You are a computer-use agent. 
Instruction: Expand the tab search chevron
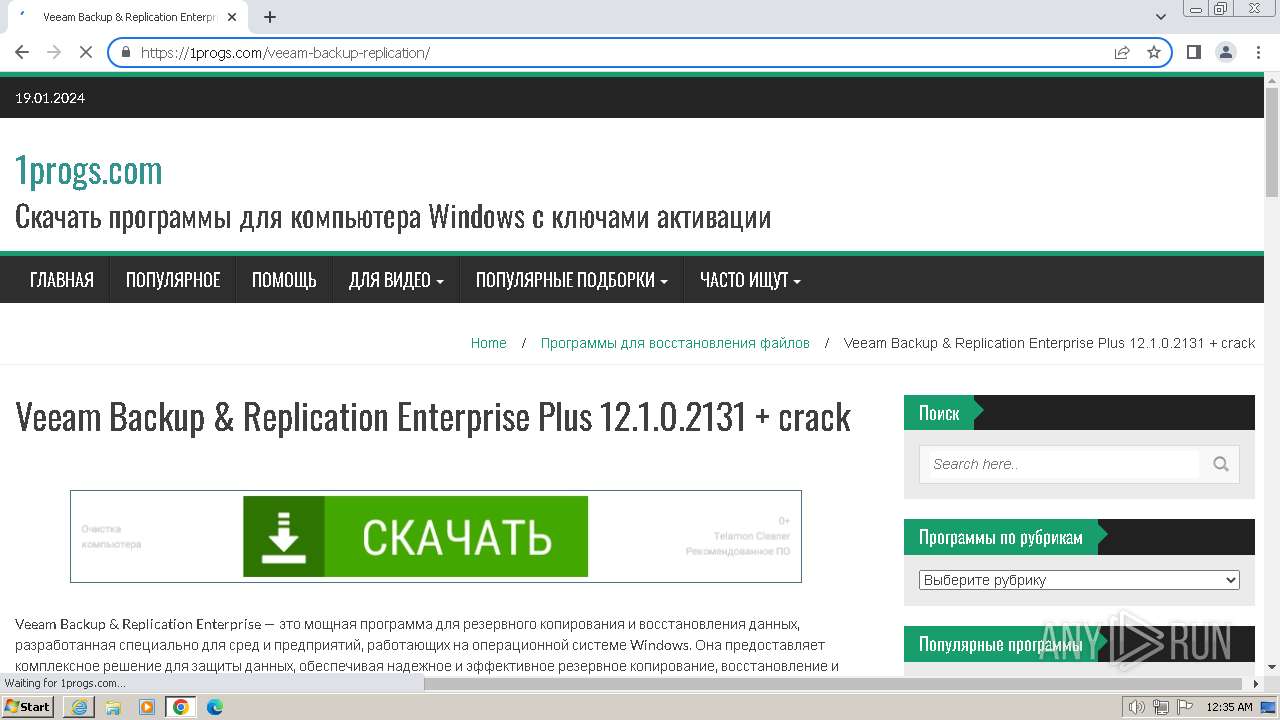coord(1161,17)
